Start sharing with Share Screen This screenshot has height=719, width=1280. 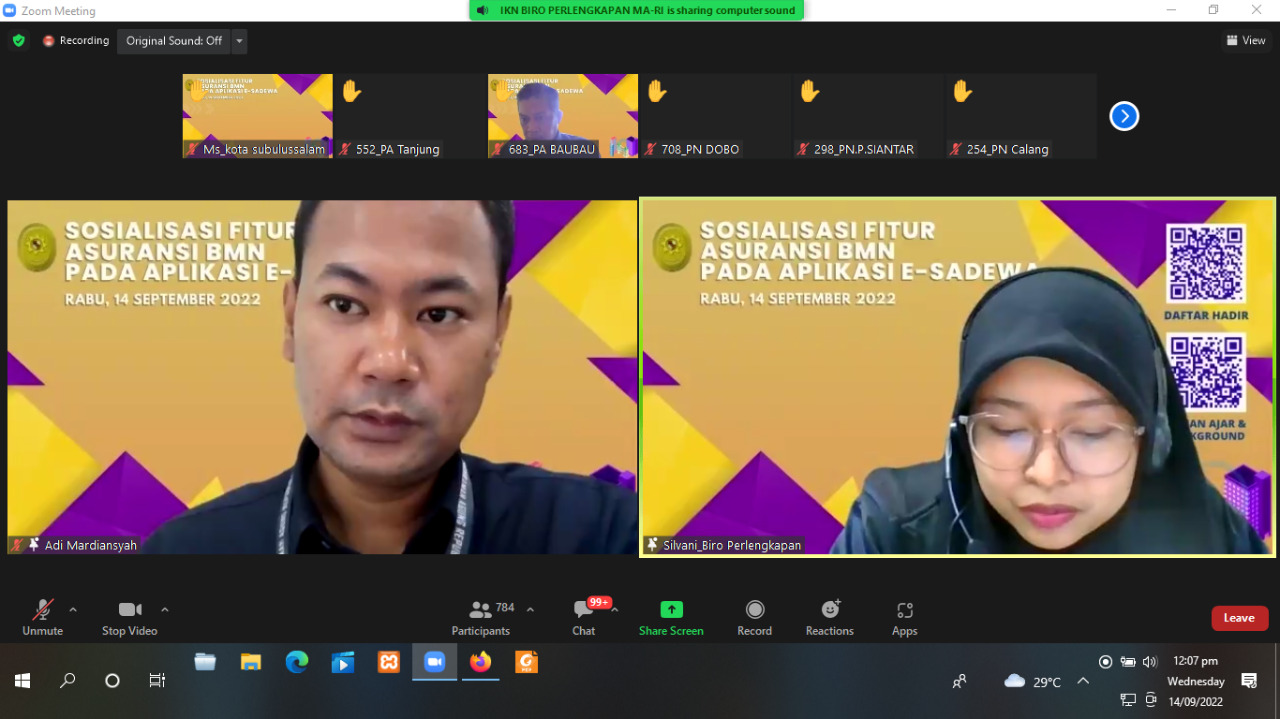tap(671, 616)
